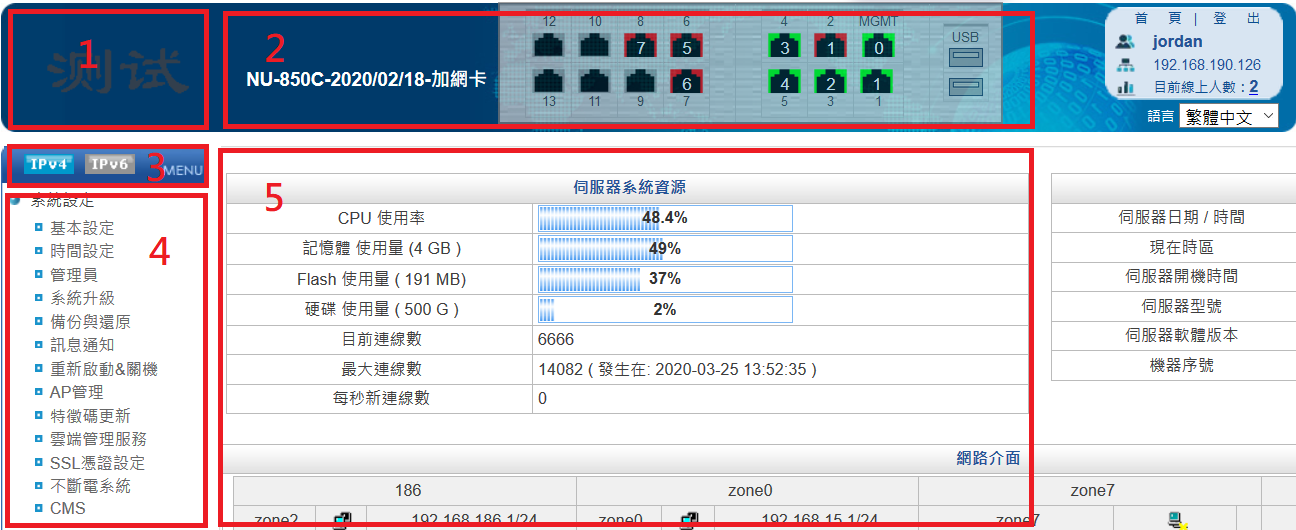Switch to IPv4 mode
This screenshot has height=530, width=1296.
(49, 164)
